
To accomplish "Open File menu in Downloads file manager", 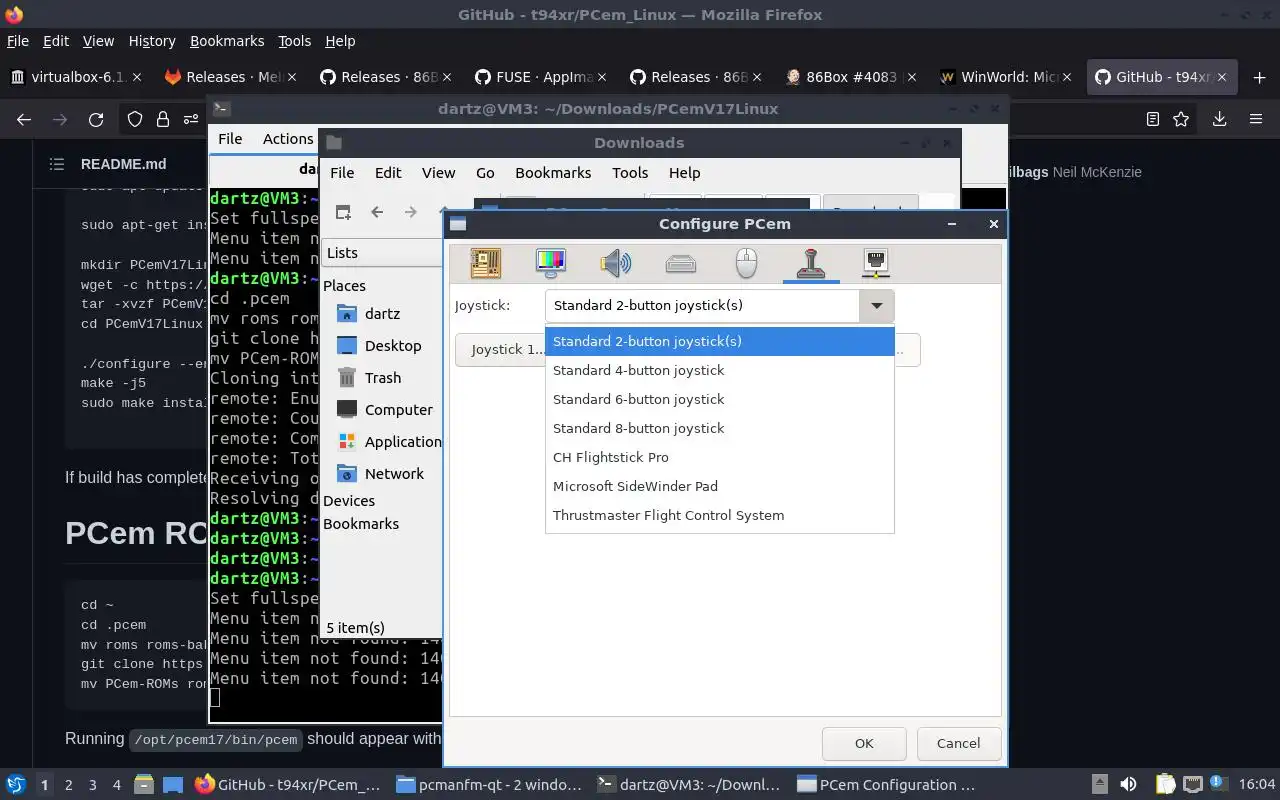I will point(342,173).
